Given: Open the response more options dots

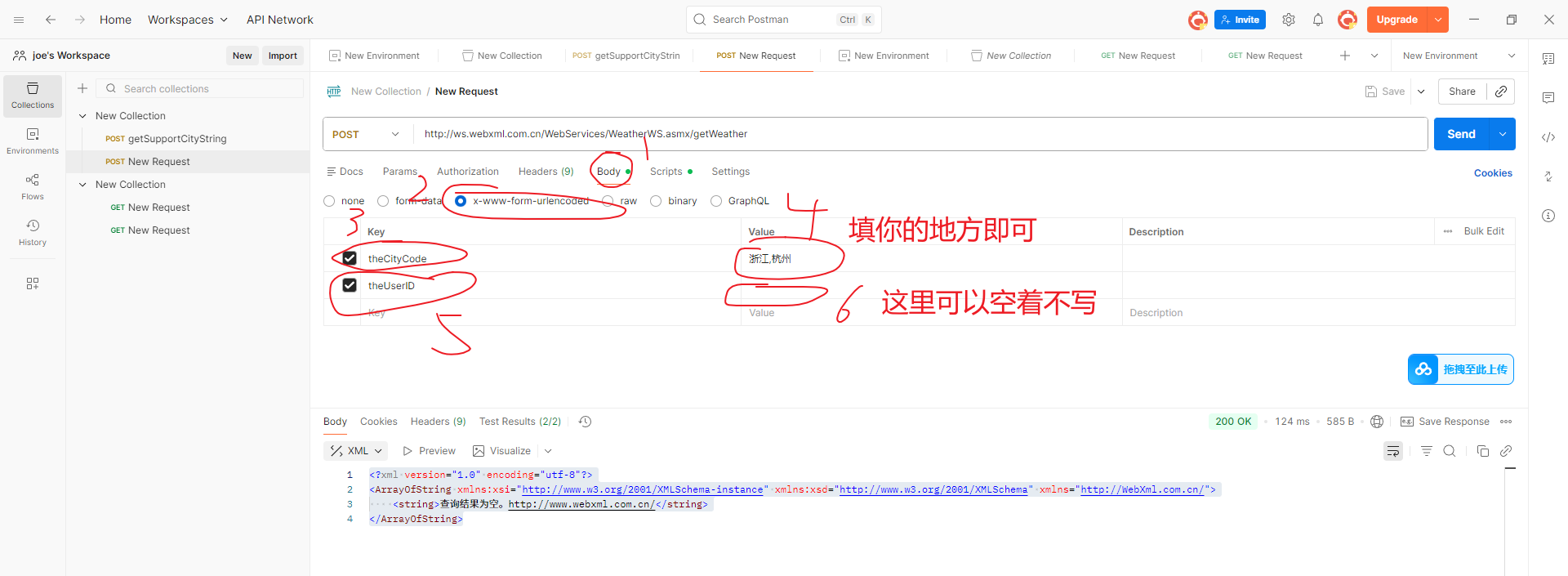Looking at the screenshot, I should click(1506, 422).
